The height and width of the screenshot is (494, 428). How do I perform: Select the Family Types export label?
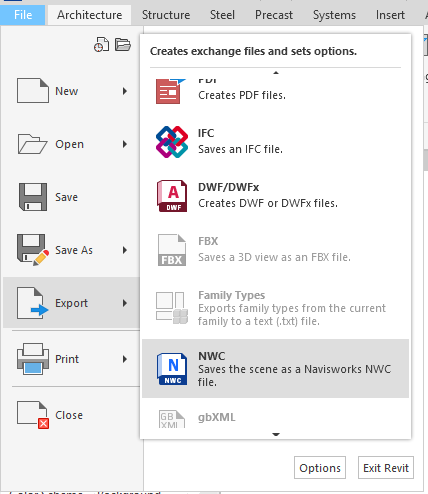point(232,295)
